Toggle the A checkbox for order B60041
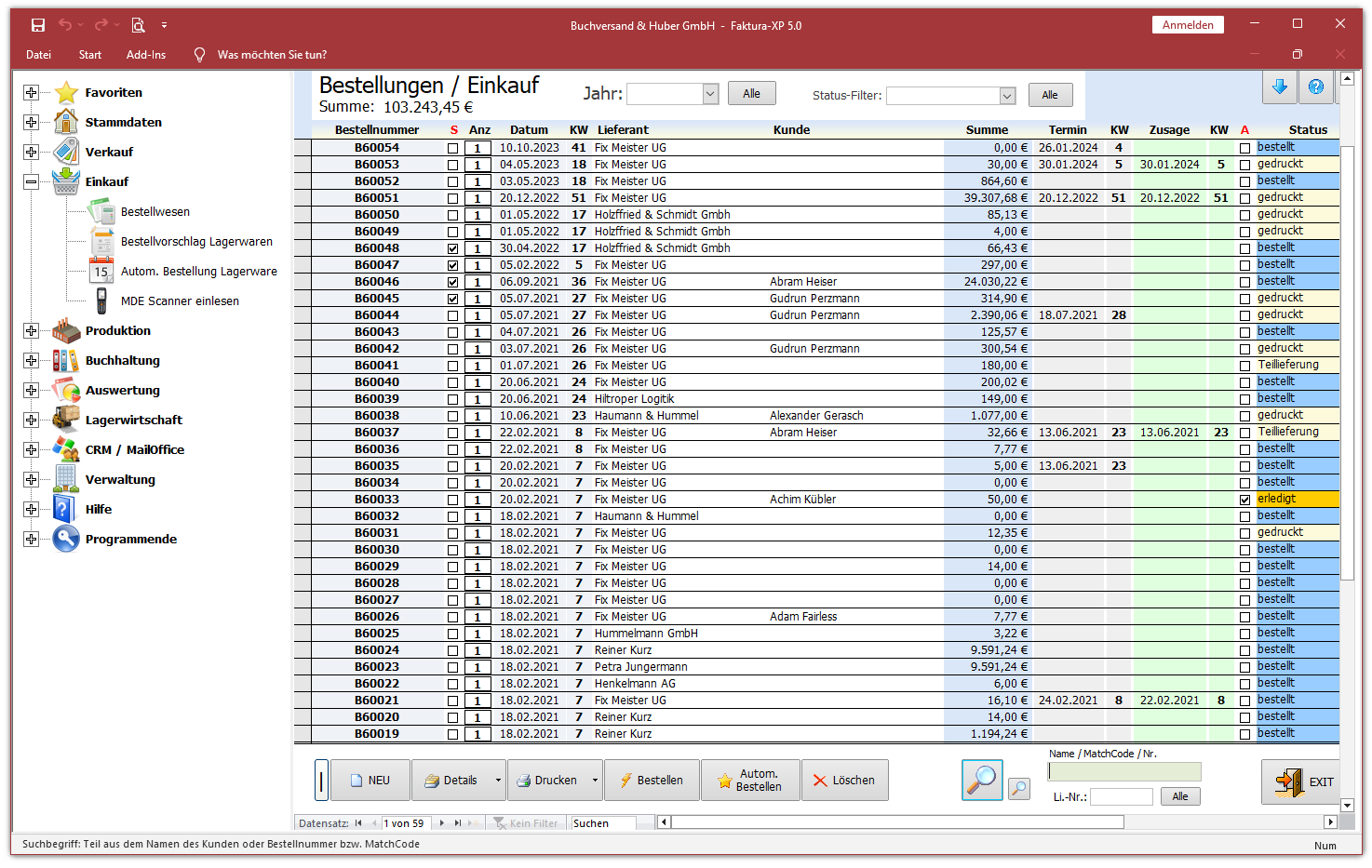This screenshot has width=1372, height=868. click(1245, 366)
